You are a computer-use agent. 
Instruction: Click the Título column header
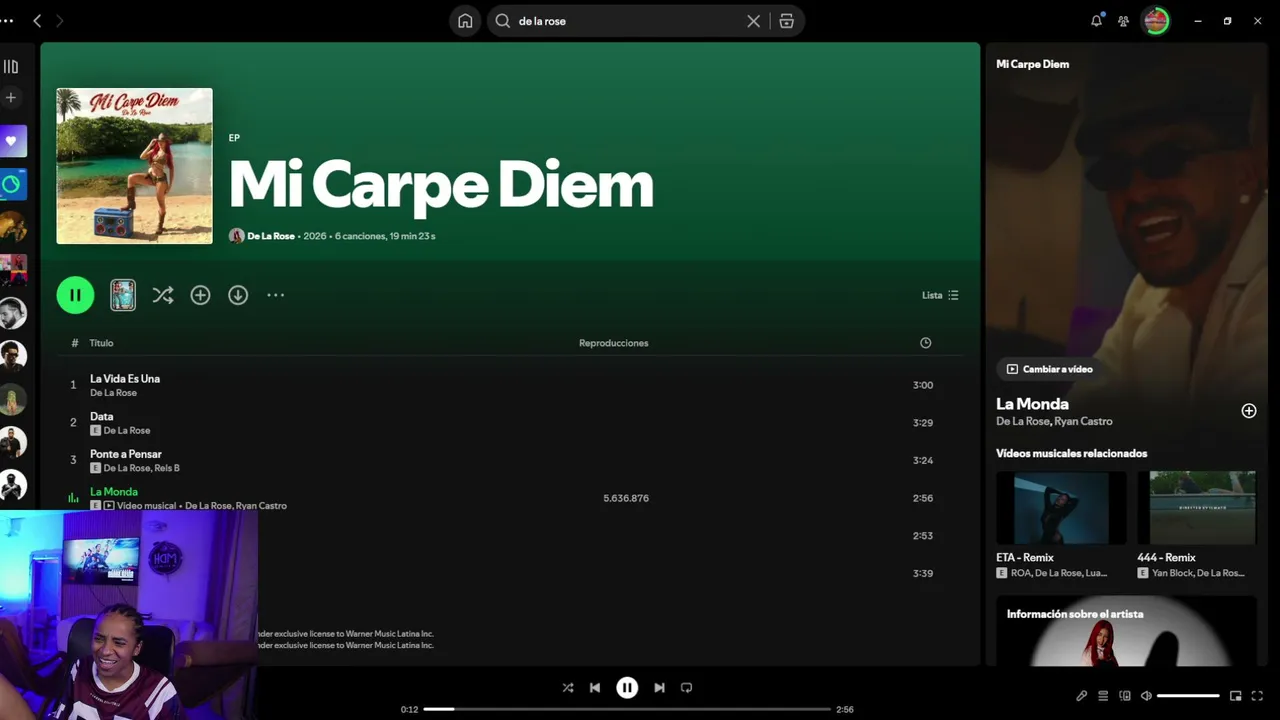point(101,343)
